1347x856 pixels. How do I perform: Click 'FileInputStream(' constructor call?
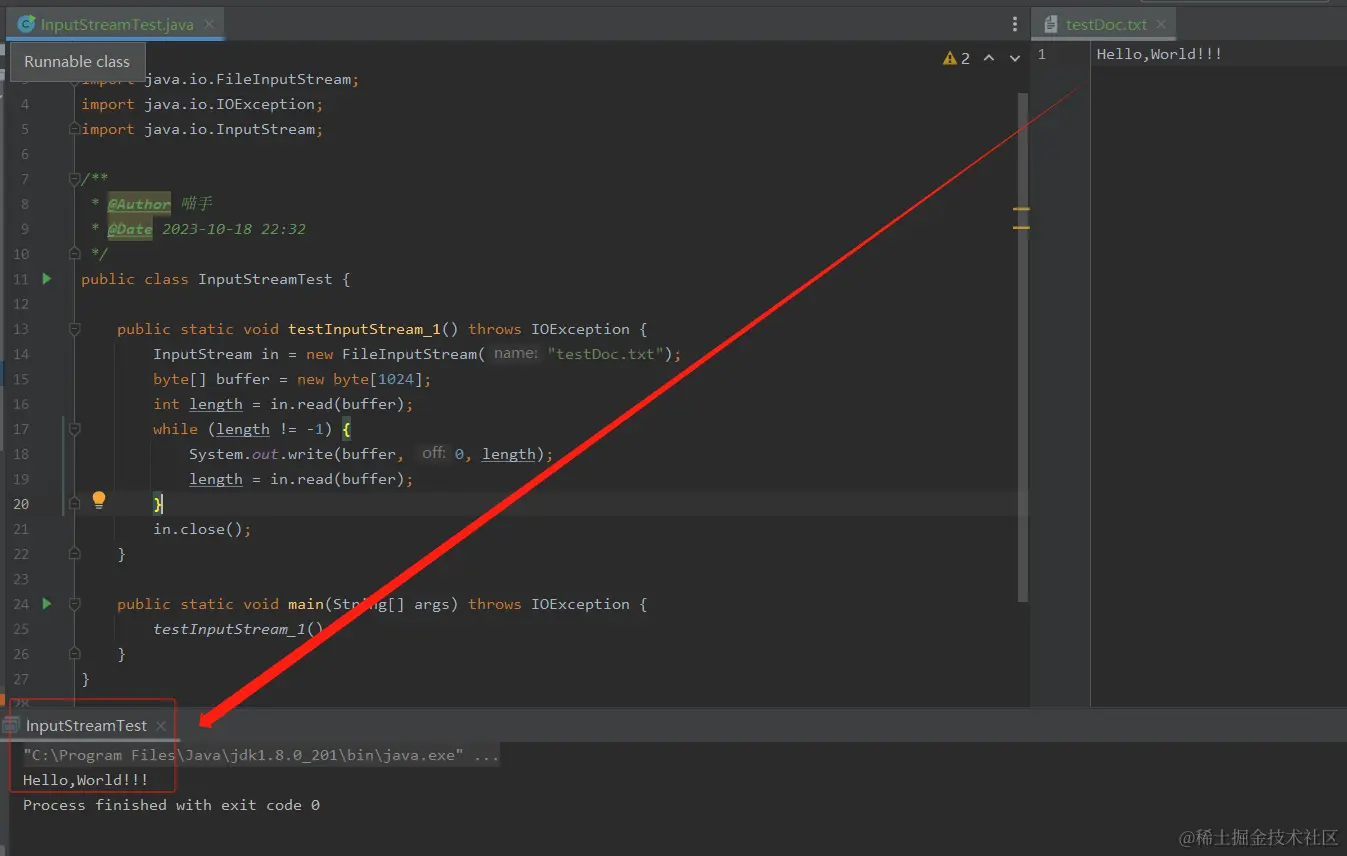pos(413,354)
